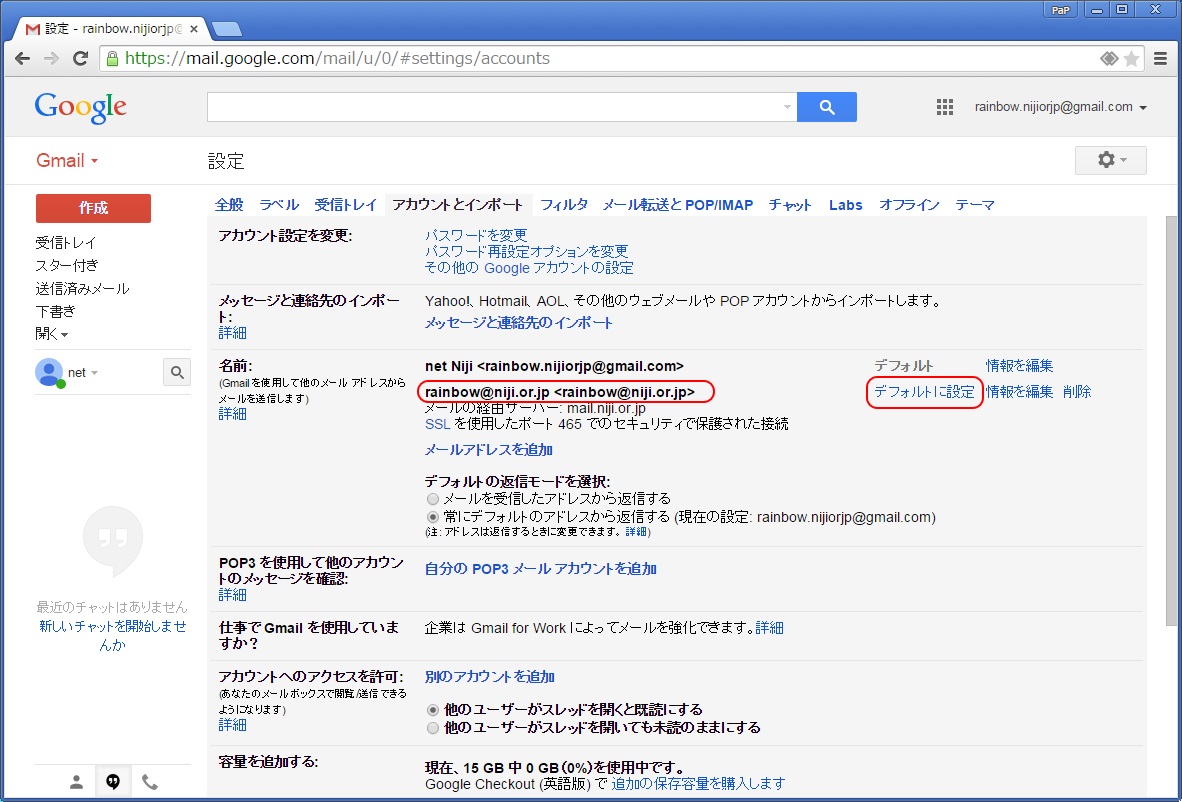1182x802 pixels.
Task: Click 情報を編集 for rainbow@niji.or.jp
Action: pyautogui.click(x=1019, y=392)
